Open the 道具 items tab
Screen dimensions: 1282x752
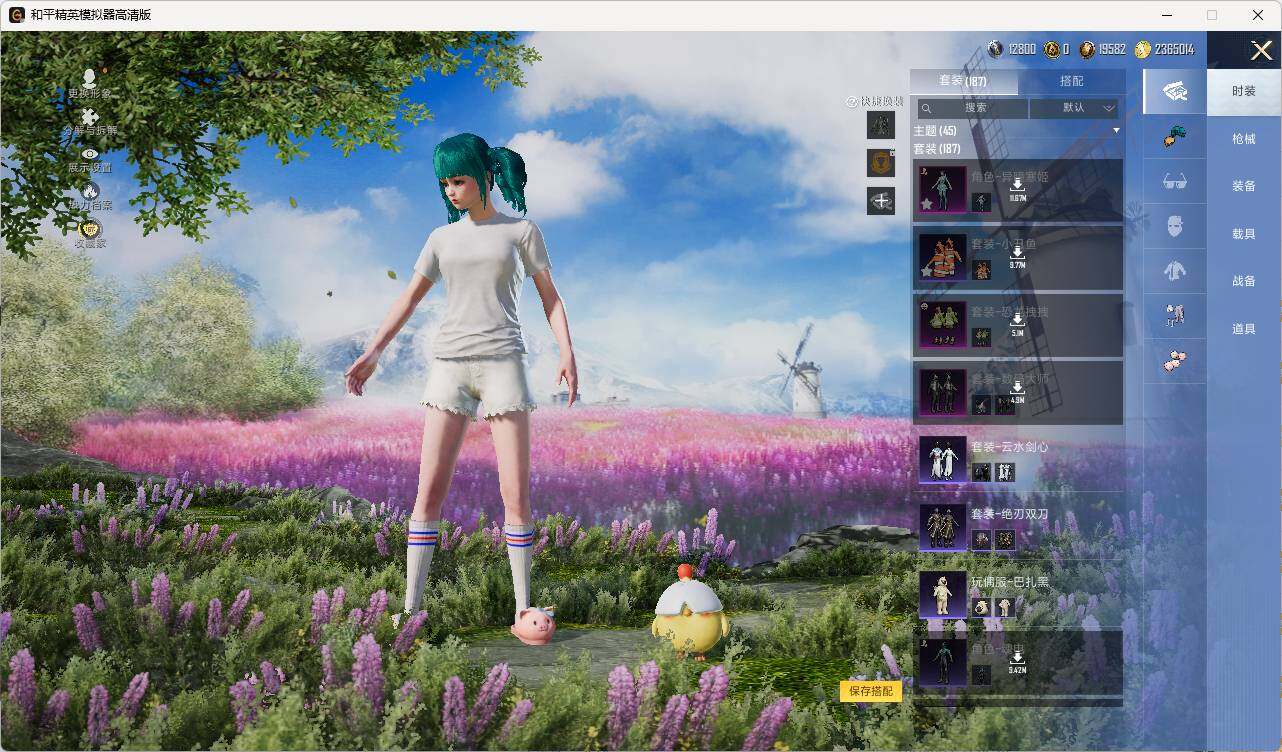1244,329
